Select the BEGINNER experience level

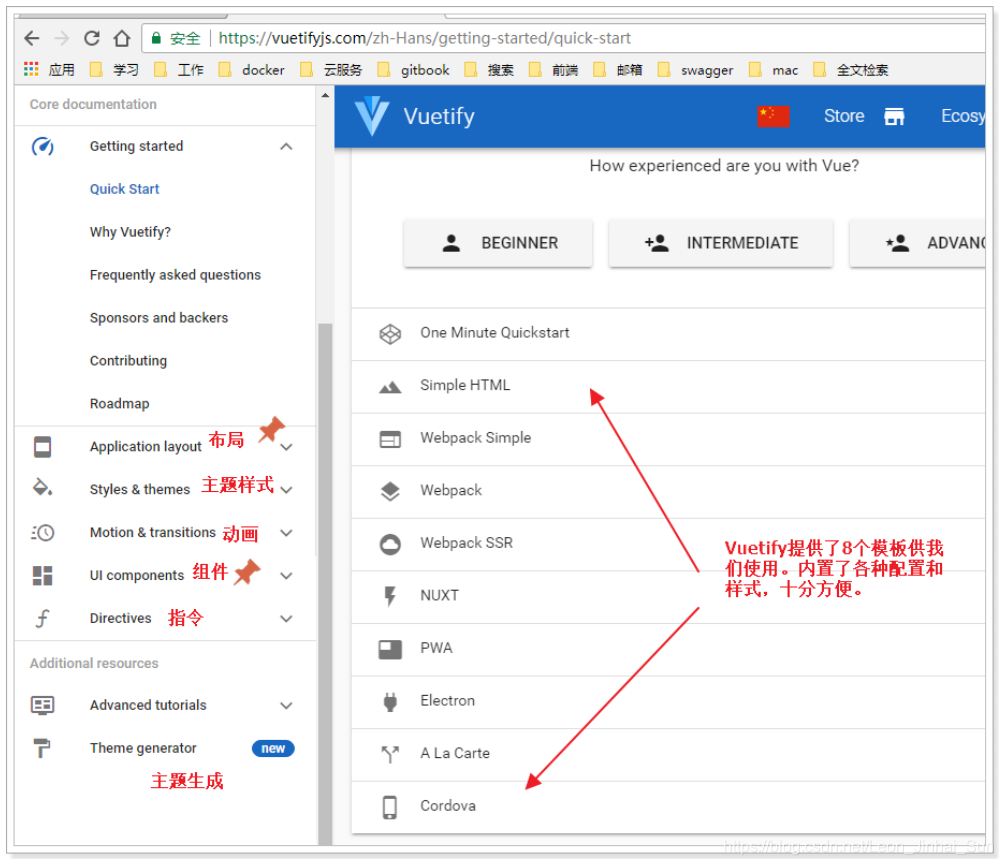[x=498, y=242]
